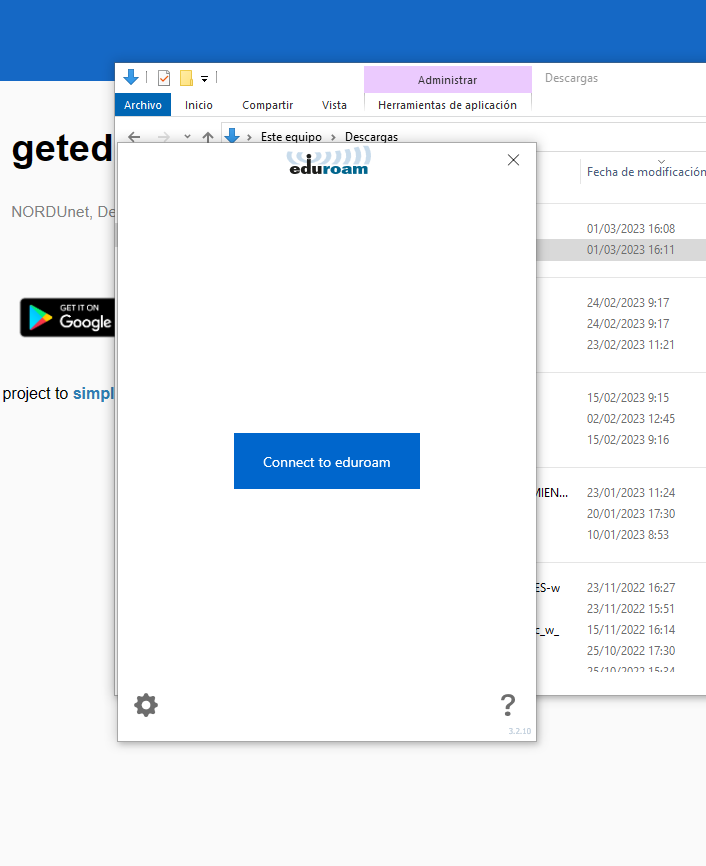Select file row dated 15/11/2022 16:14
The height and width of the screenshot is (866, 706).
click(621, 630)
